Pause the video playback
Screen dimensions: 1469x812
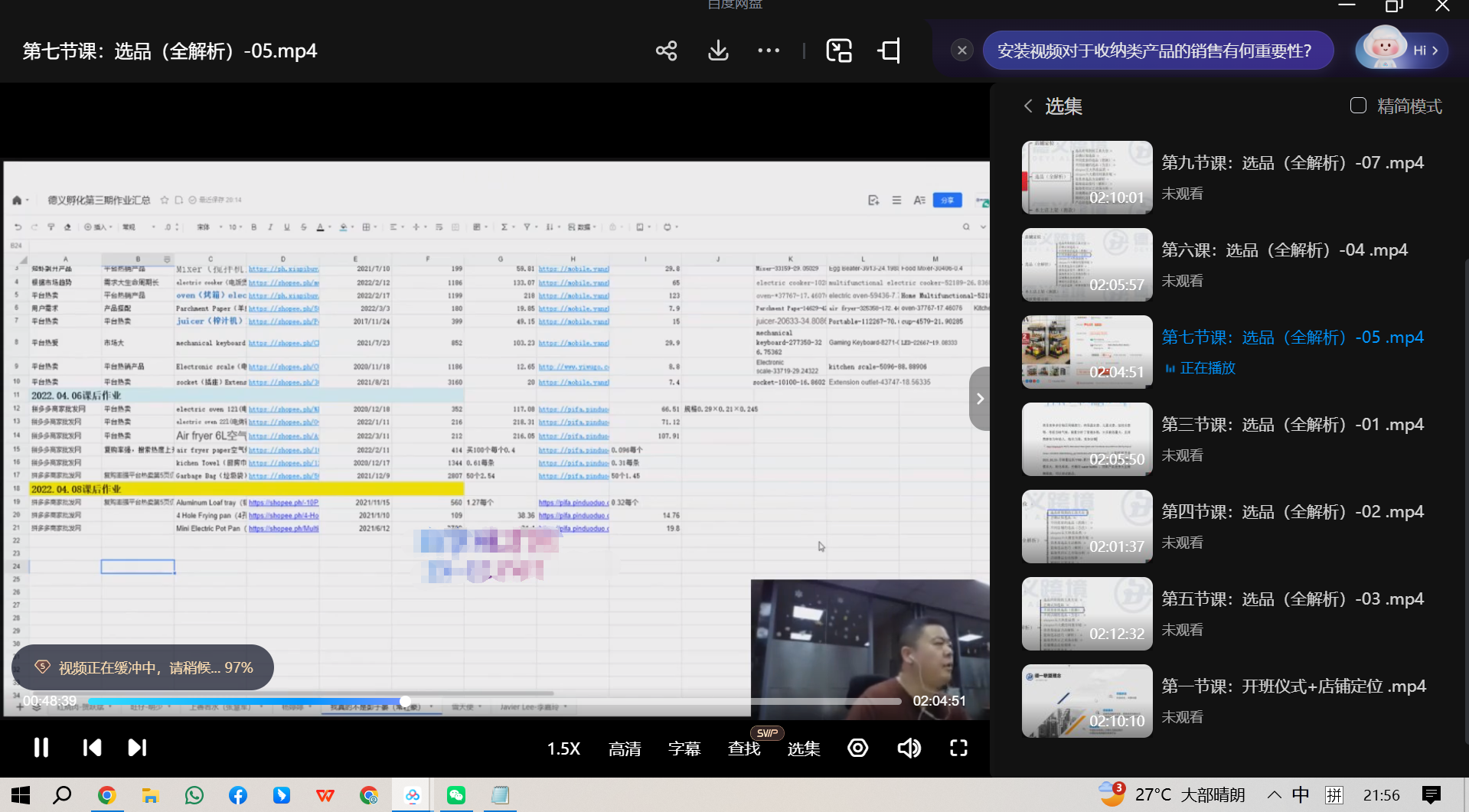41,748
